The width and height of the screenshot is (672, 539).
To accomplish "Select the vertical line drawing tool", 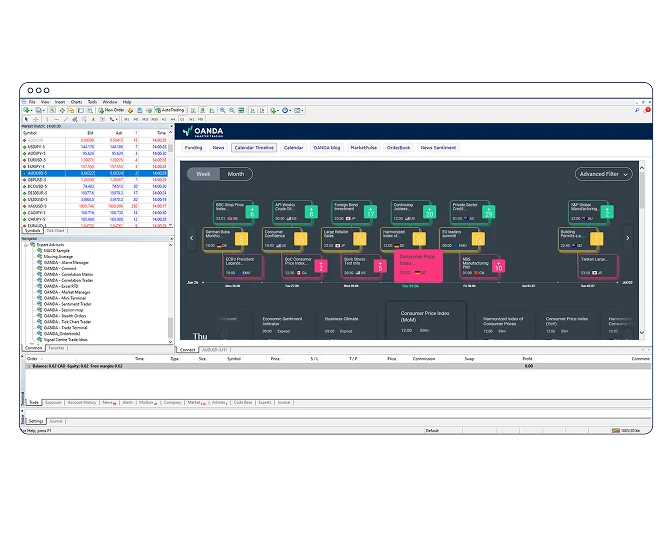I will tap(47, 119).
